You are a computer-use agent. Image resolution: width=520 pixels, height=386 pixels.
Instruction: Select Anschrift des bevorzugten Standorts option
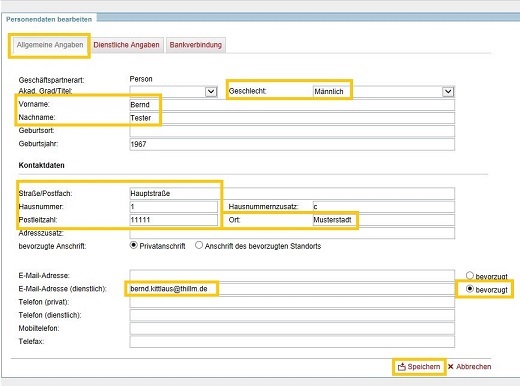199,245
